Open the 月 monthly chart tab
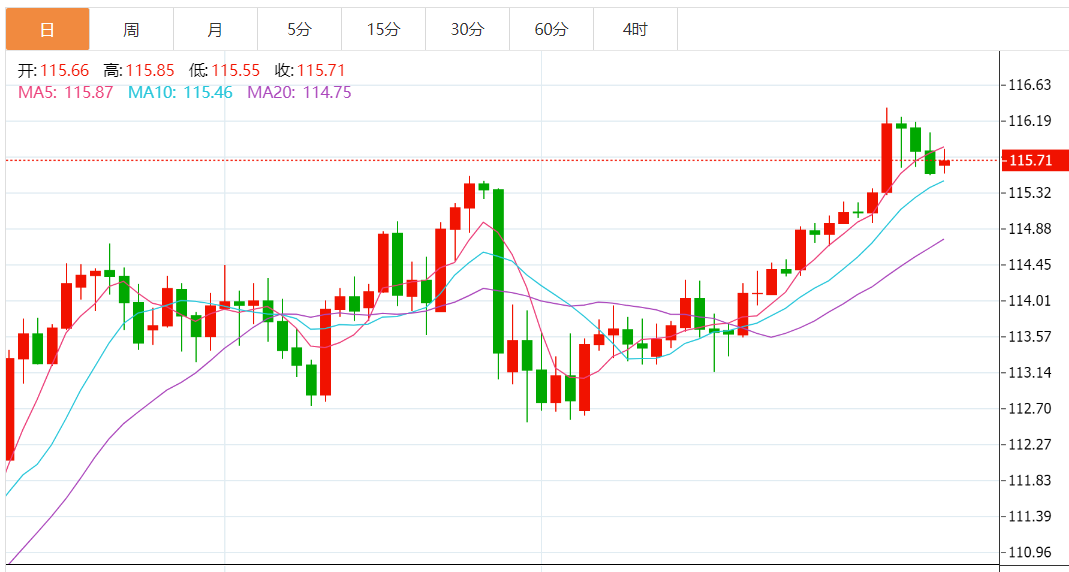 [215, 29]
